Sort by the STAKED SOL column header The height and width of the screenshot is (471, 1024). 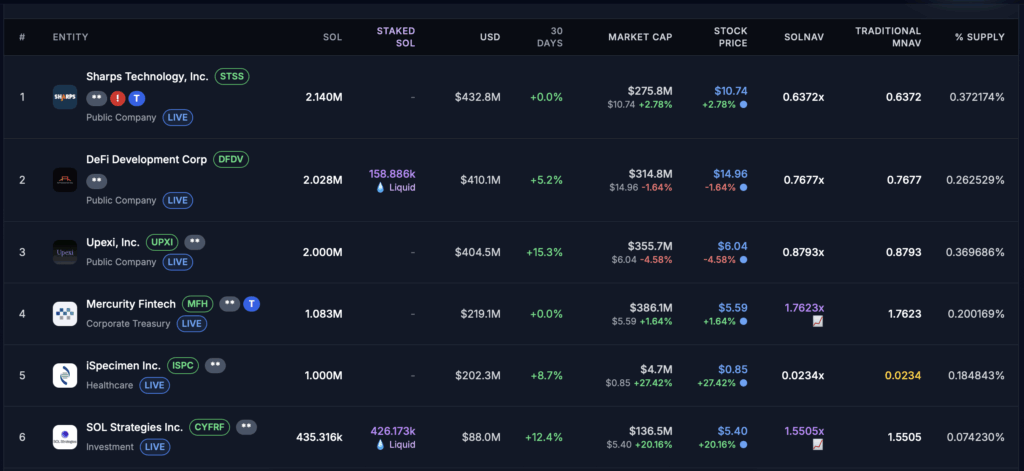(x=396, y=37)
